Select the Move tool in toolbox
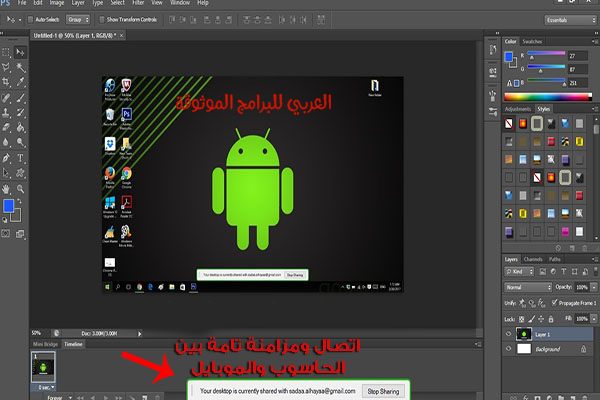The height and width of the screenshot is (400, 600). coord(20,52)
